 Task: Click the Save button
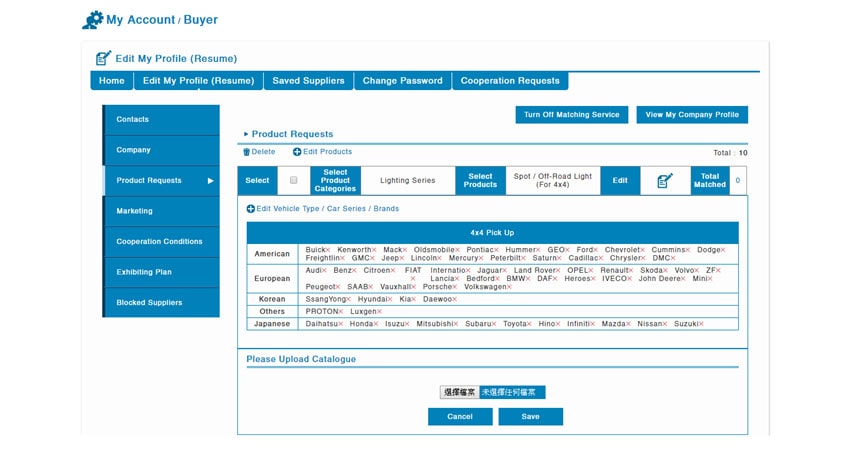coord(531,417)
